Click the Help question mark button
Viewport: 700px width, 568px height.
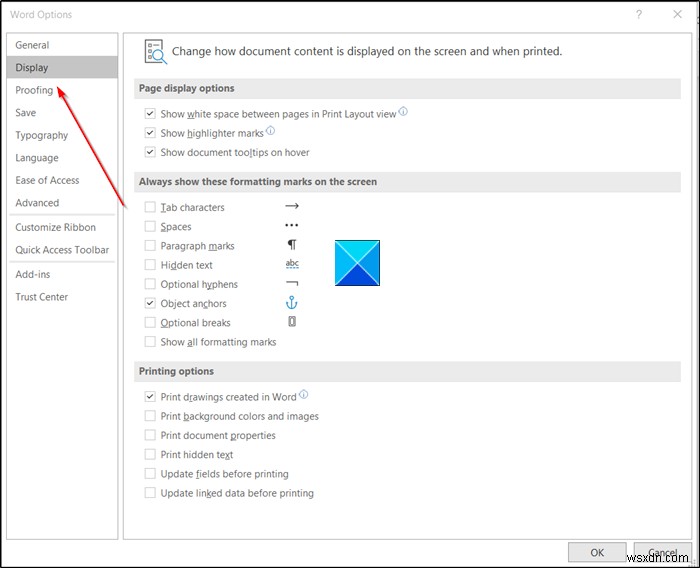click(639, 14)
